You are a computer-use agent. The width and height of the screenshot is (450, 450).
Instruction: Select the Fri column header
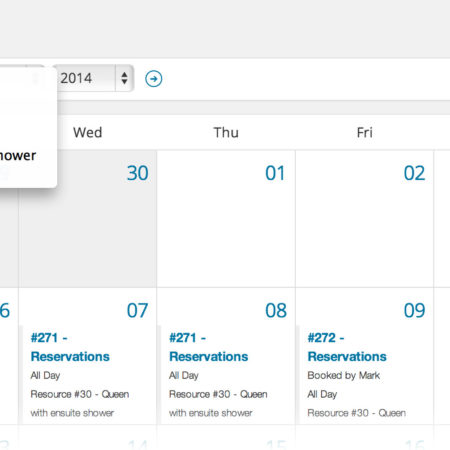(365, 132)
